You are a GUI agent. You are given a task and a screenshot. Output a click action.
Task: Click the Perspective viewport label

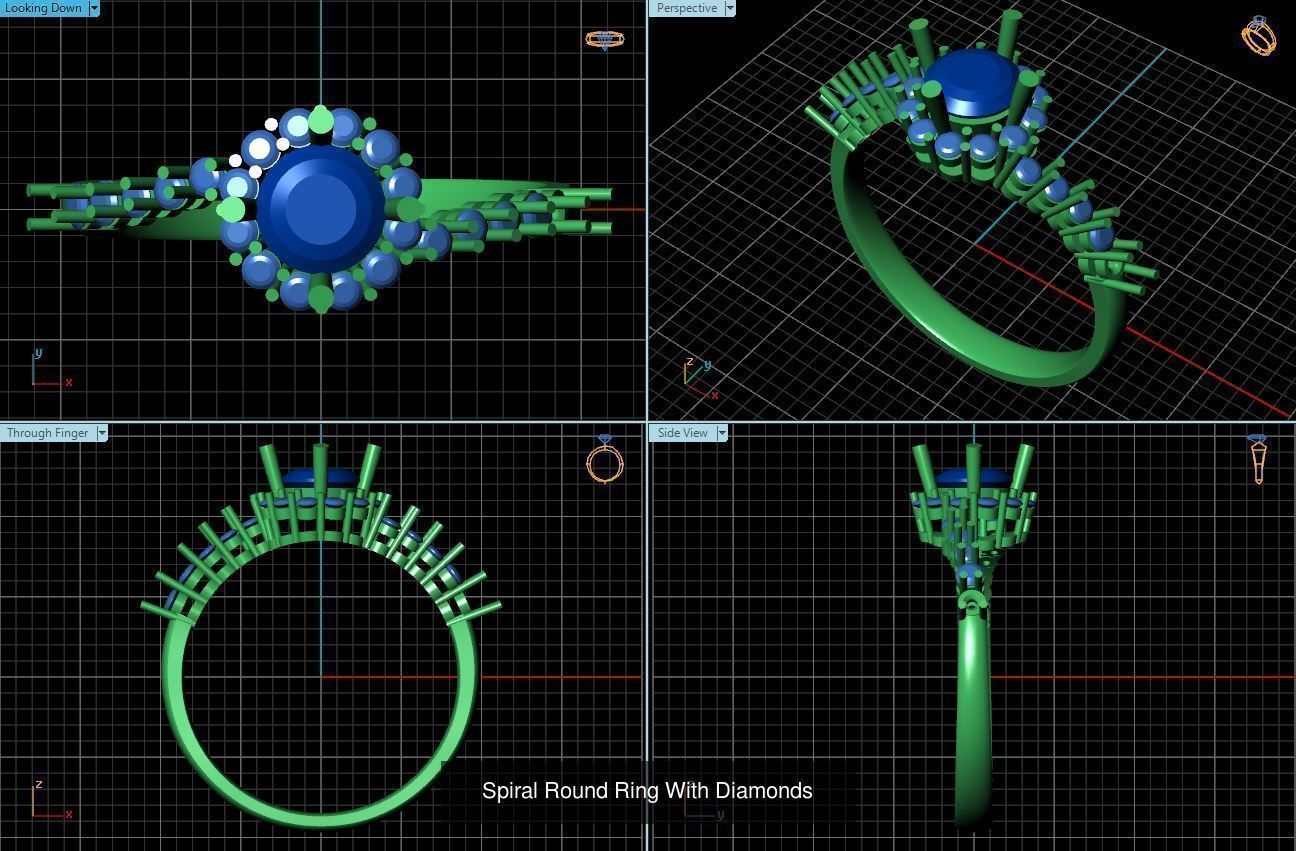(x=686, y=8)
